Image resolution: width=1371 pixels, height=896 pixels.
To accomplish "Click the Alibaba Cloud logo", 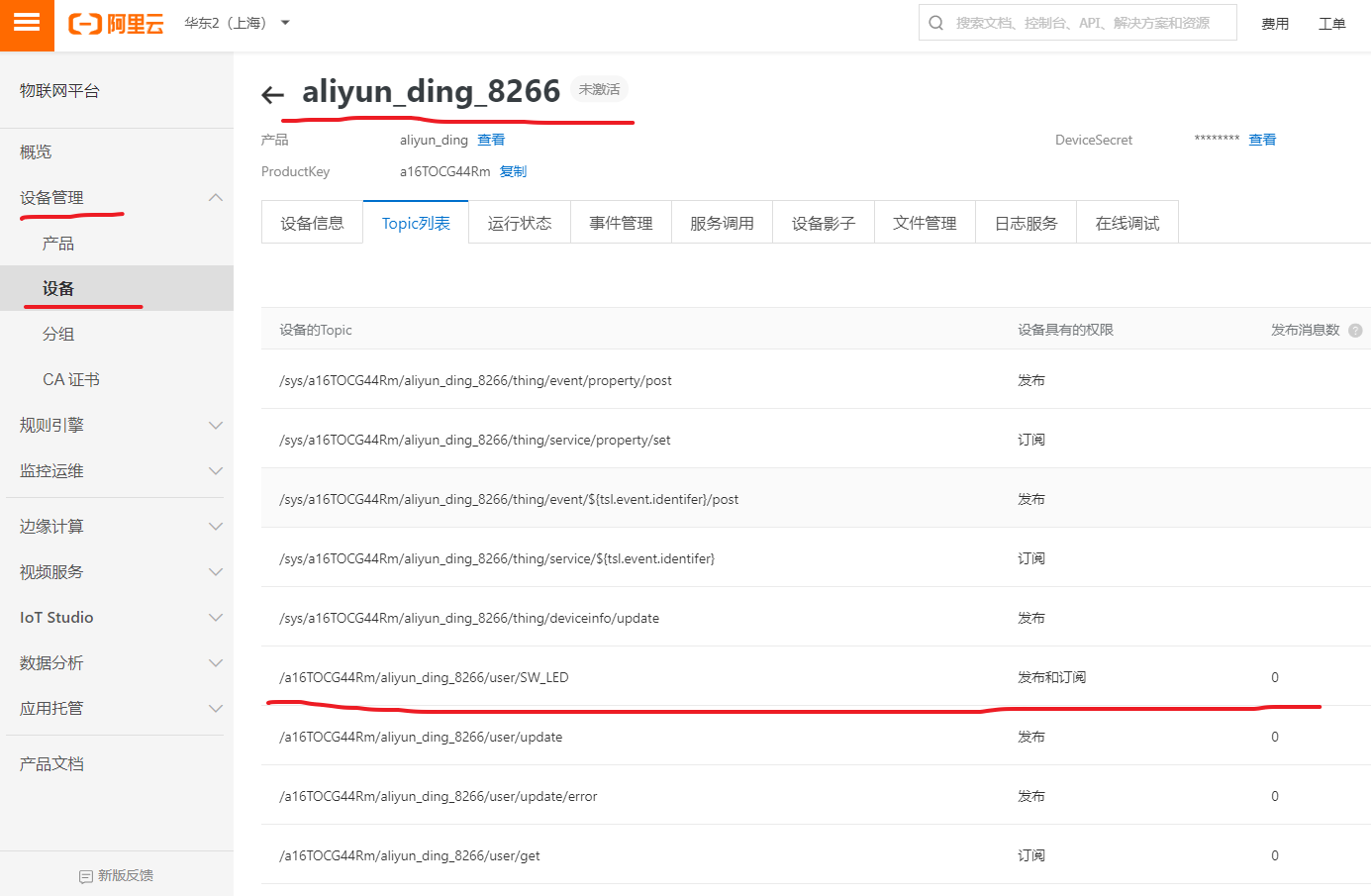I will (116, 24).
